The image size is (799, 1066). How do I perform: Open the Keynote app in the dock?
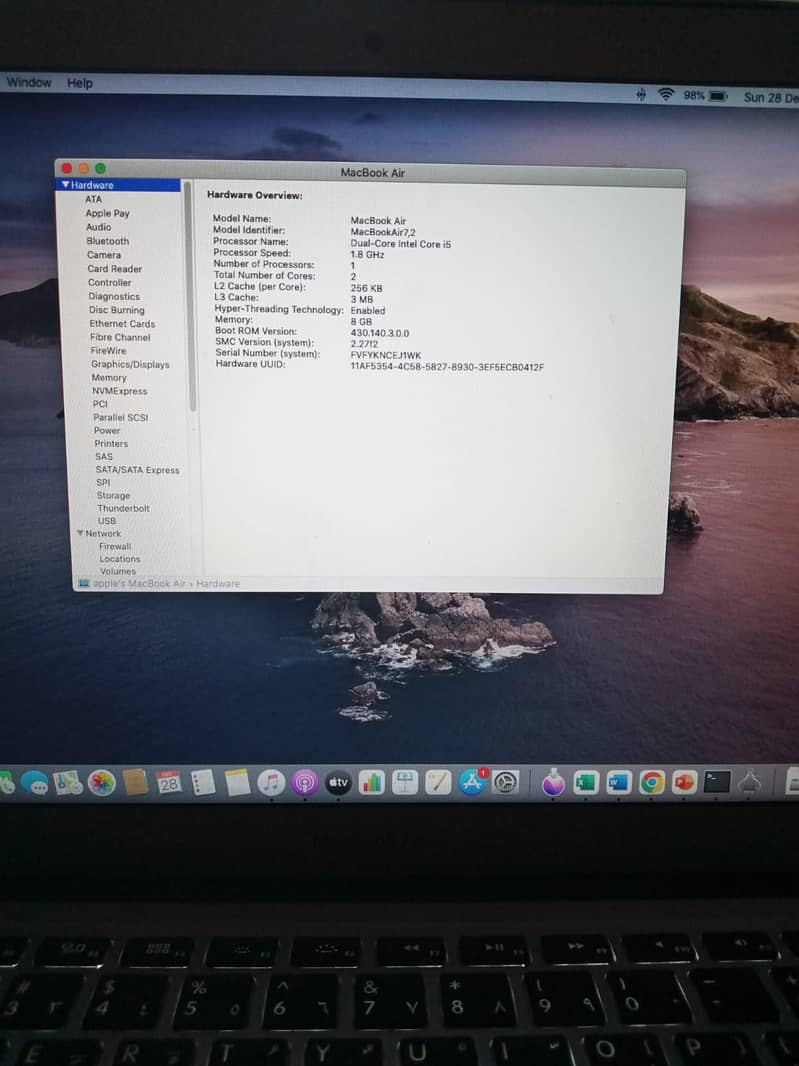pos(405,783)
